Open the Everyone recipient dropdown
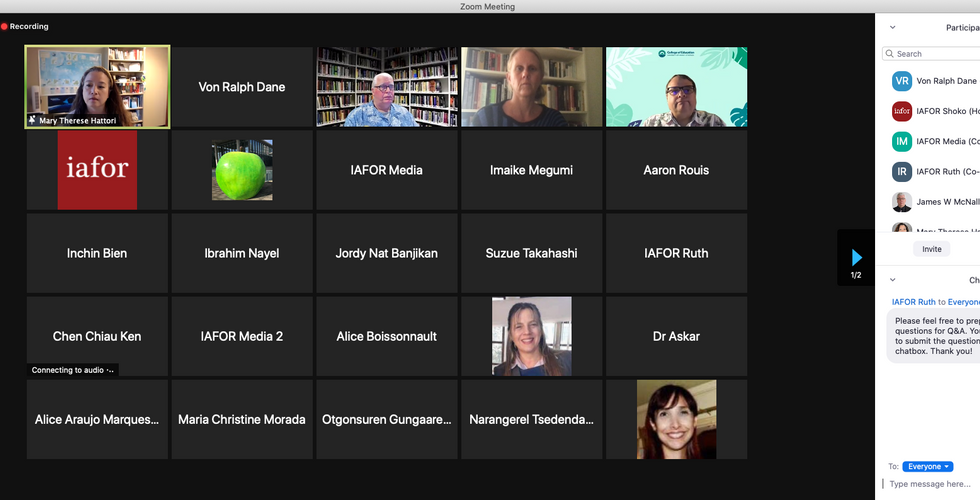This screenshot has width=980, height=500. pos(928,466)
